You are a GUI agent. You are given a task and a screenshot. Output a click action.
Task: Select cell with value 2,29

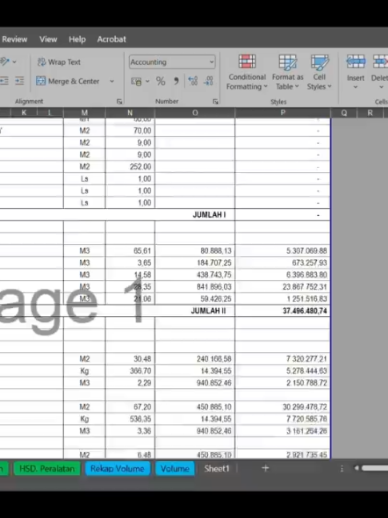pos(130,383)
